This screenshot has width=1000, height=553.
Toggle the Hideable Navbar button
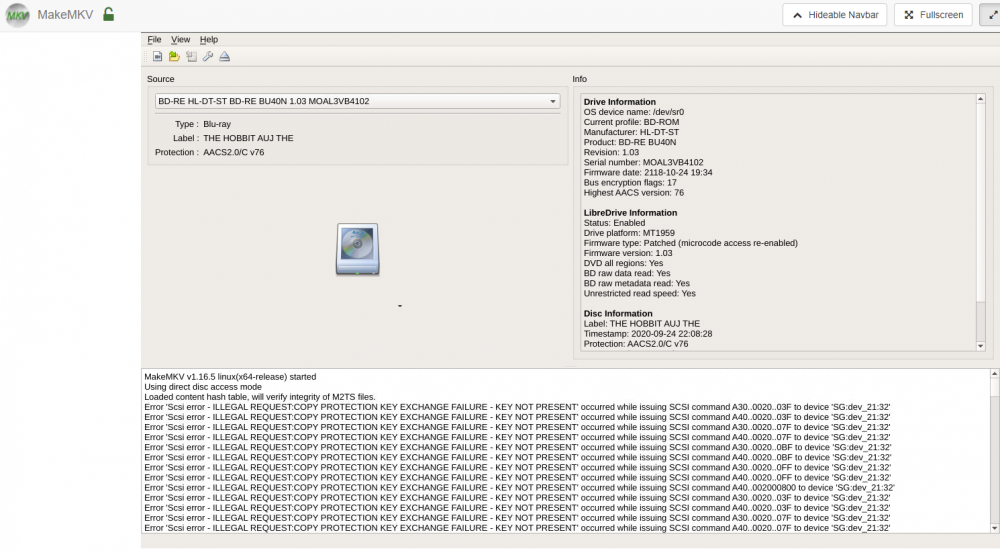(x=835, y=15)
